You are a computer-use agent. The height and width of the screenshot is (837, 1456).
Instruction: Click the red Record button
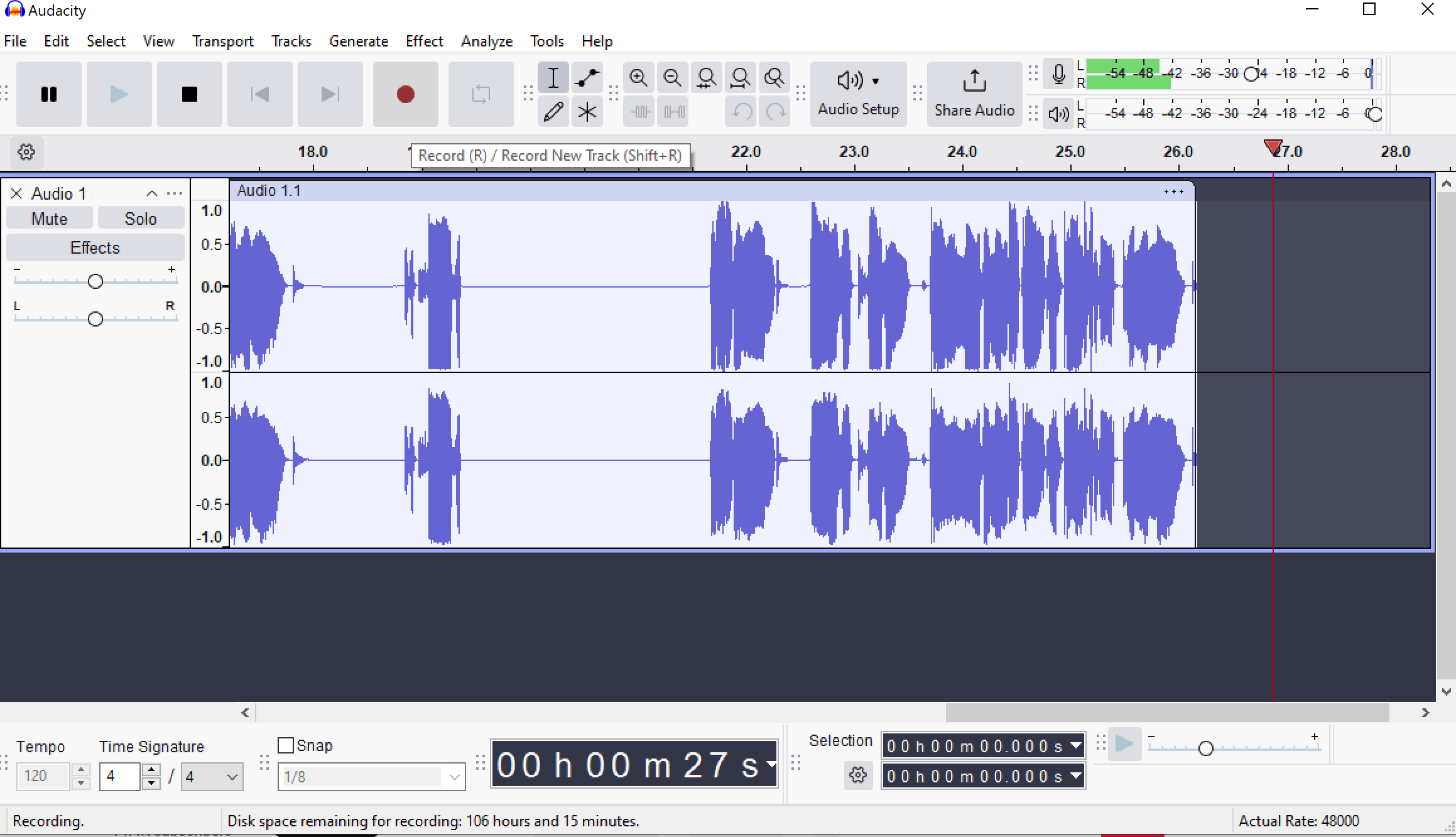point(405,94)
